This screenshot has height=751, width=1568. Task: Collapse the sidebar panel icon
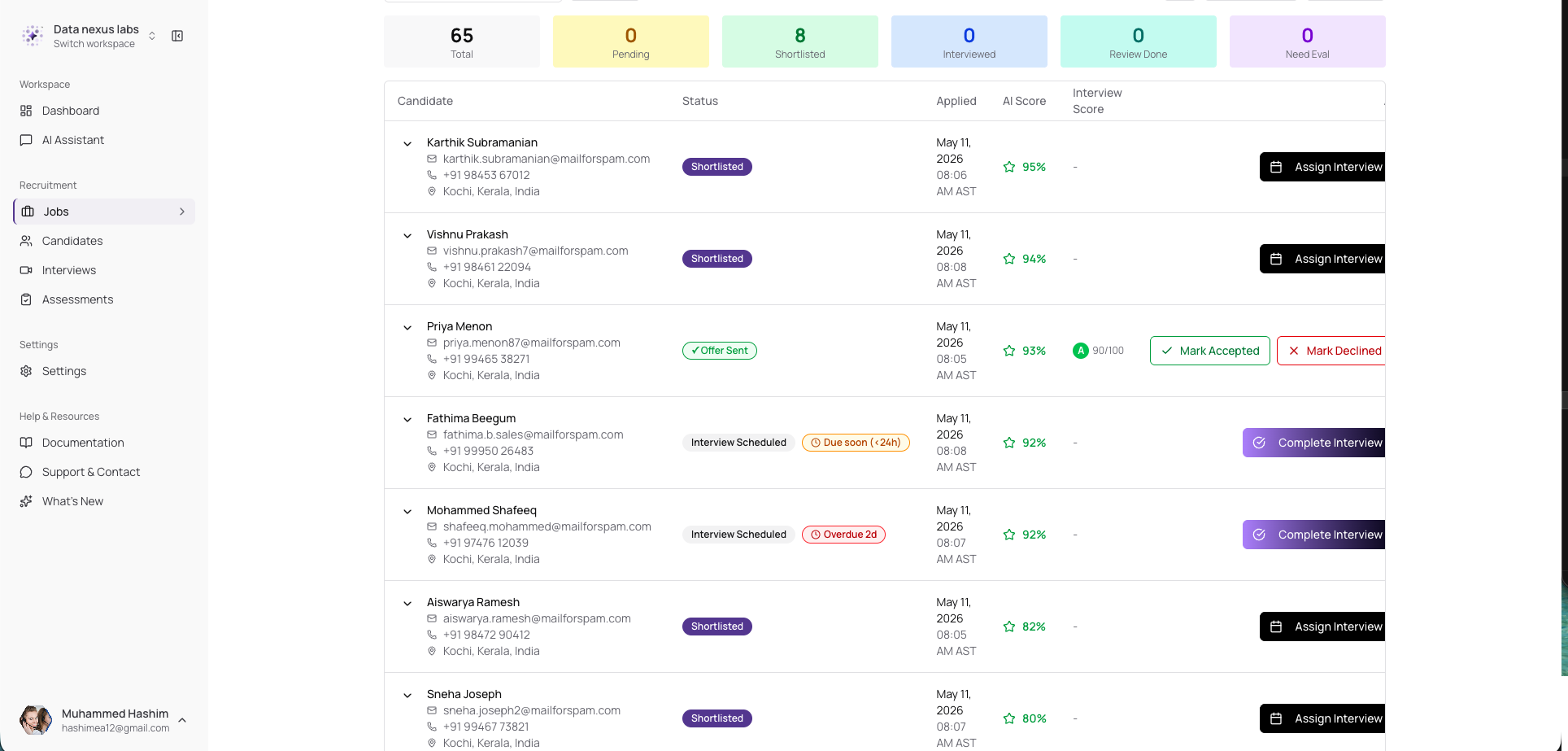177,36
